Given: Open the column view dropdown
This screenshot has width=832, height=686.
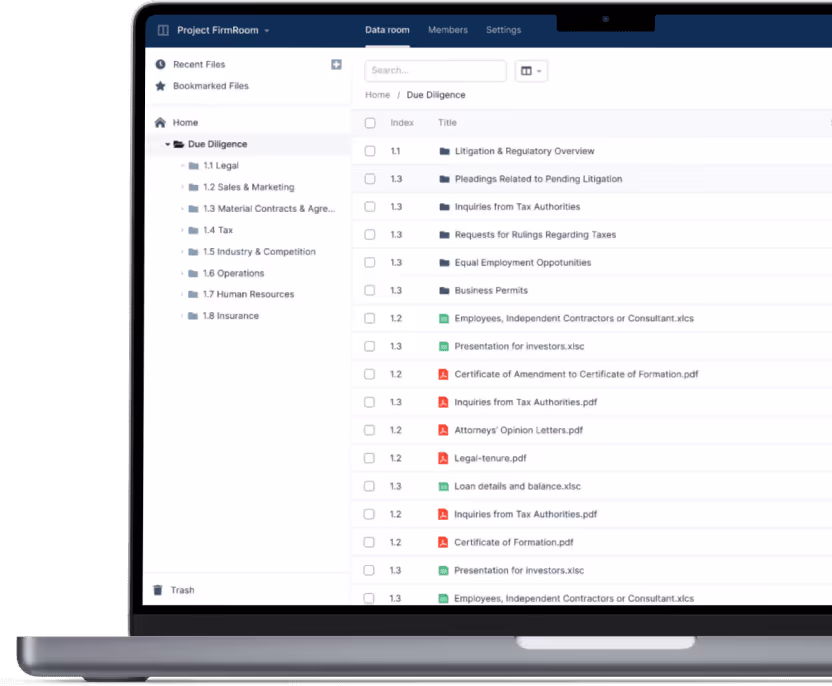Looking at the screenshot, I should (531, 71).
